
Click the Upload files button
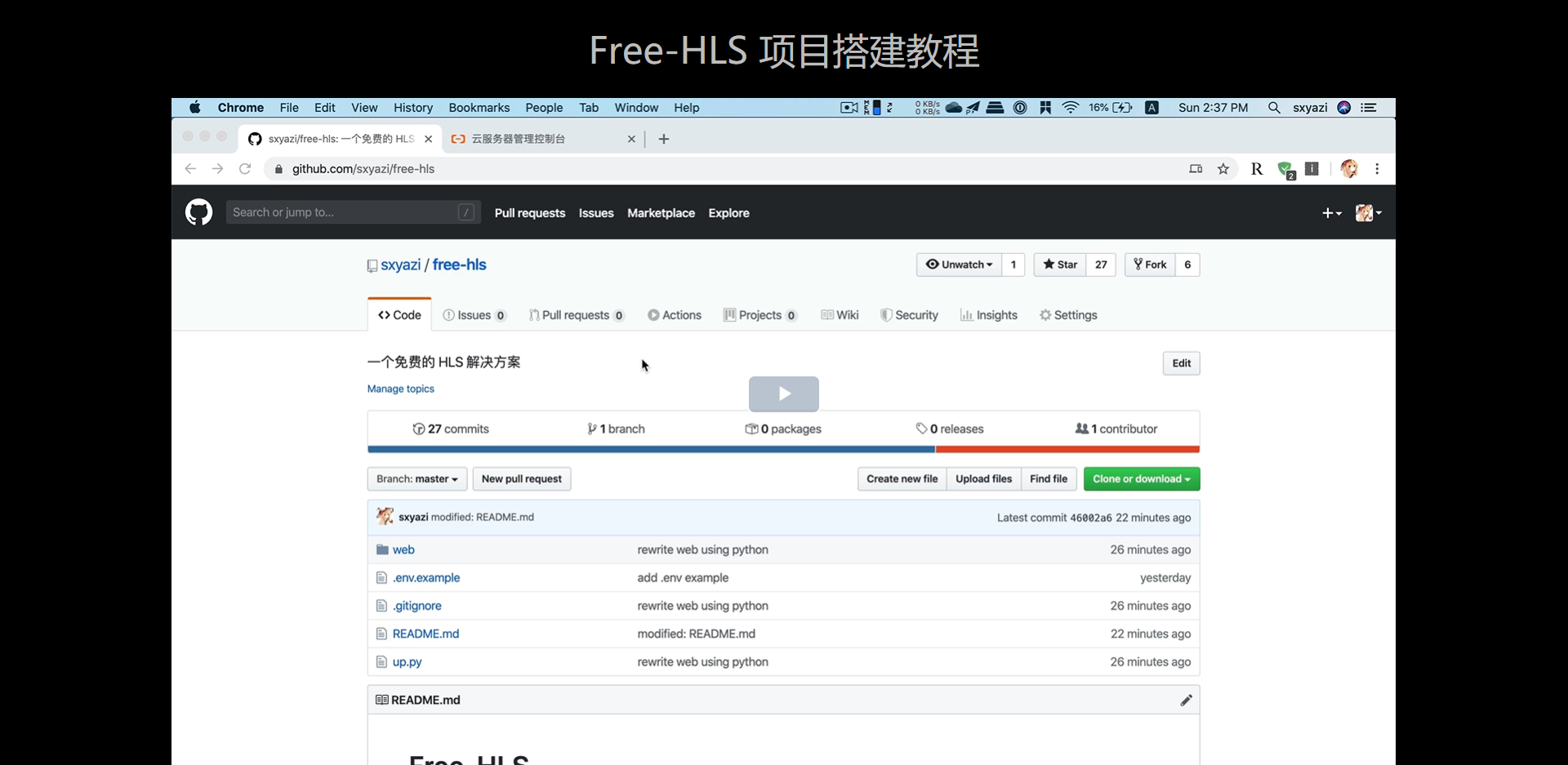pos(984,478)
